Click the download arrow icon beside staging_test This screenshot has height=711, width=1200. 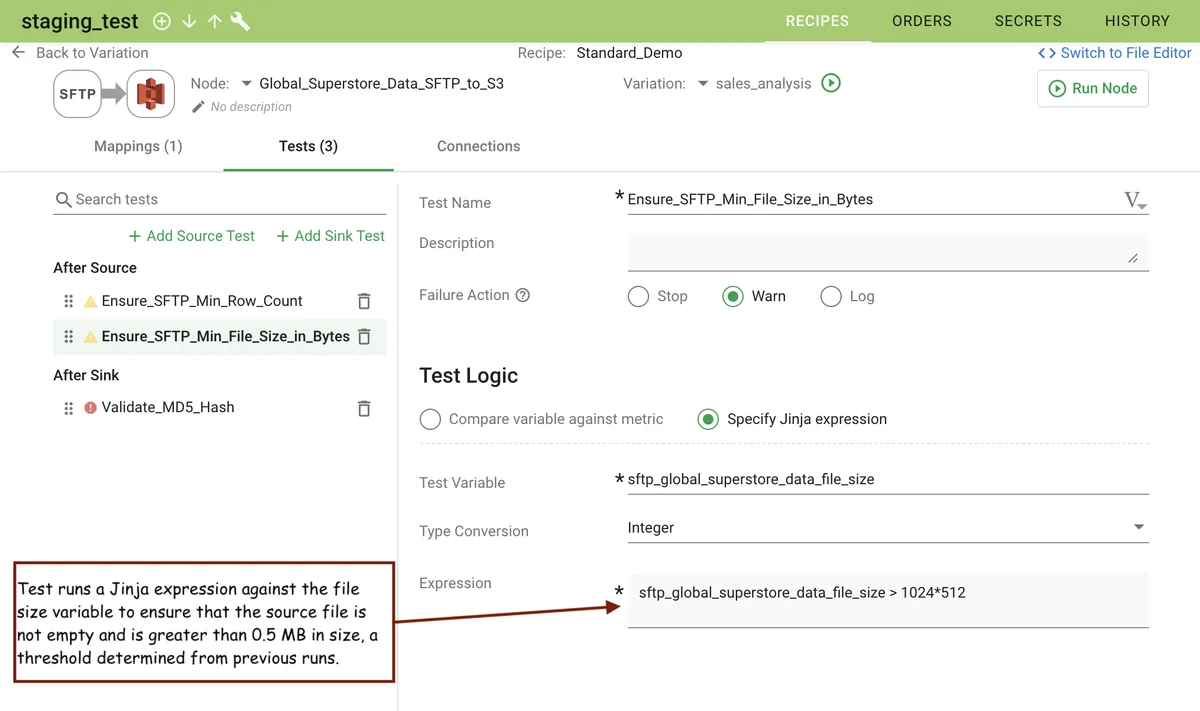(187, 20)
